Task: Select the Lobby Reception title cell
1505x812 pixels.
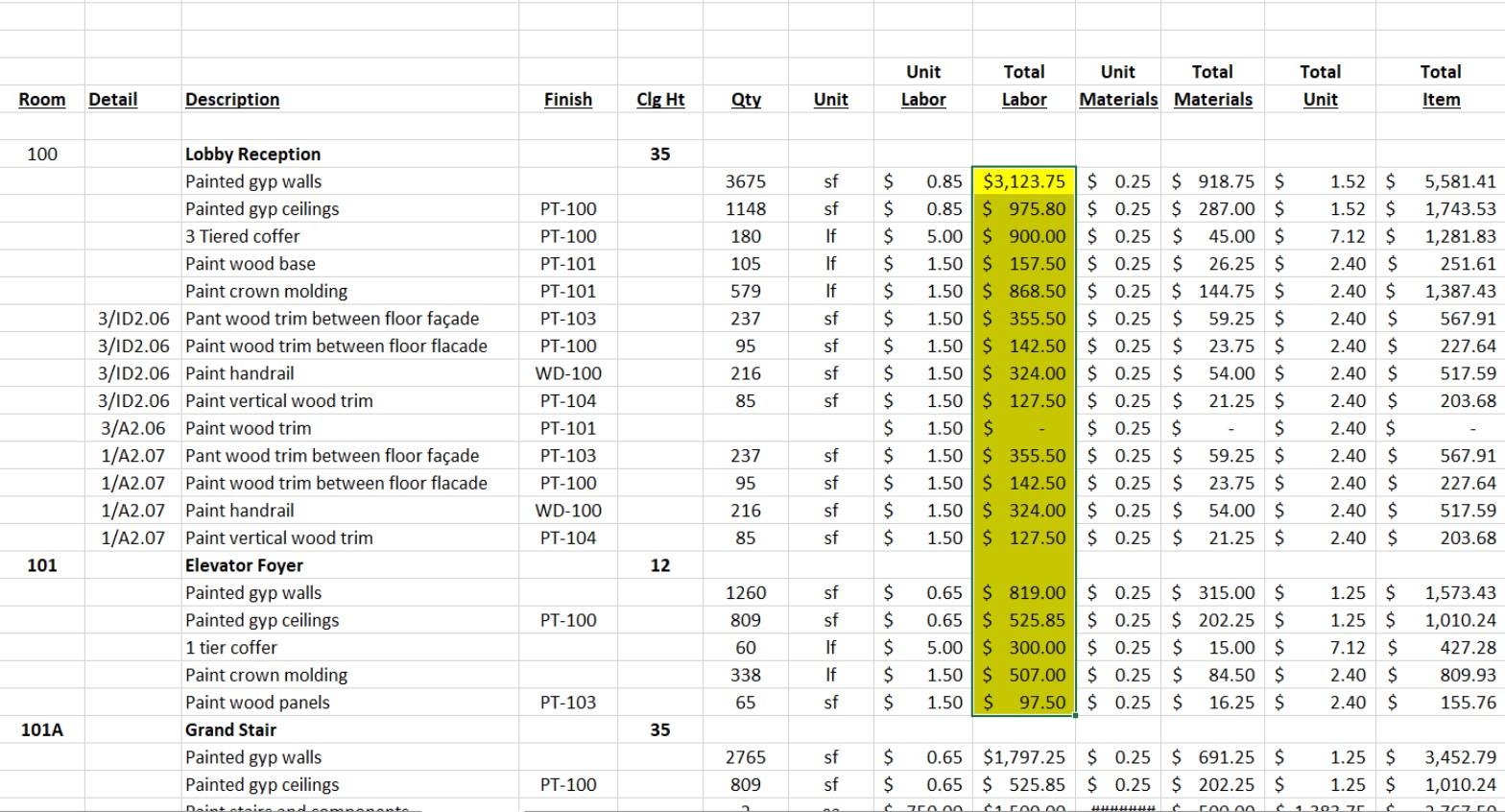Action: (252, 155)
